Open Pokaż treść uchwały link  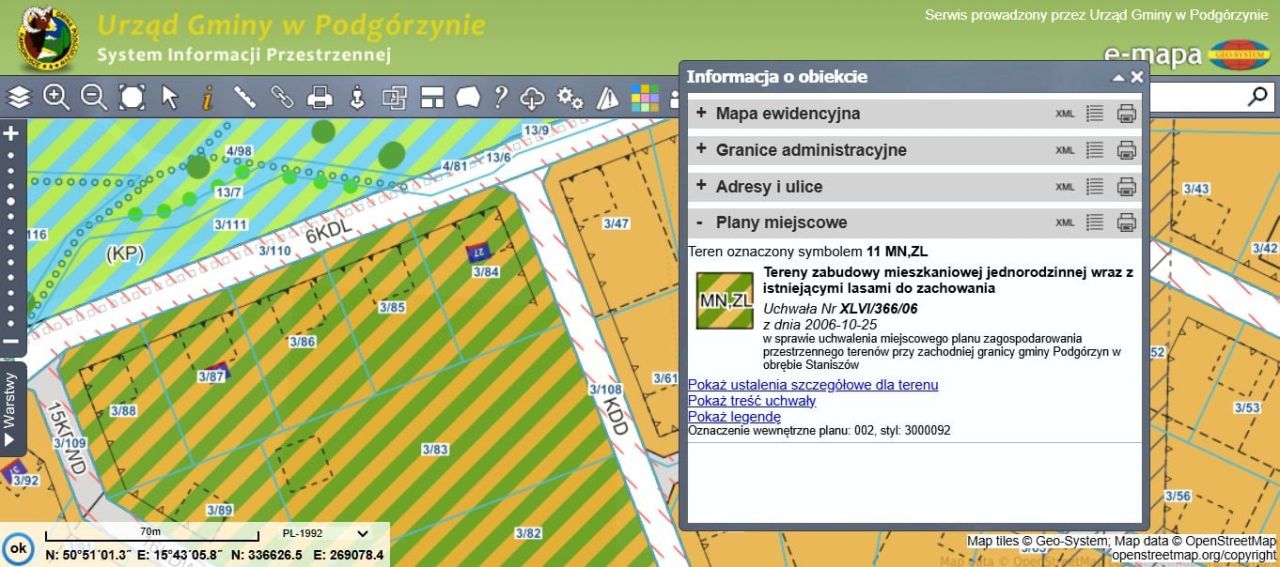[x=752, y=401]
